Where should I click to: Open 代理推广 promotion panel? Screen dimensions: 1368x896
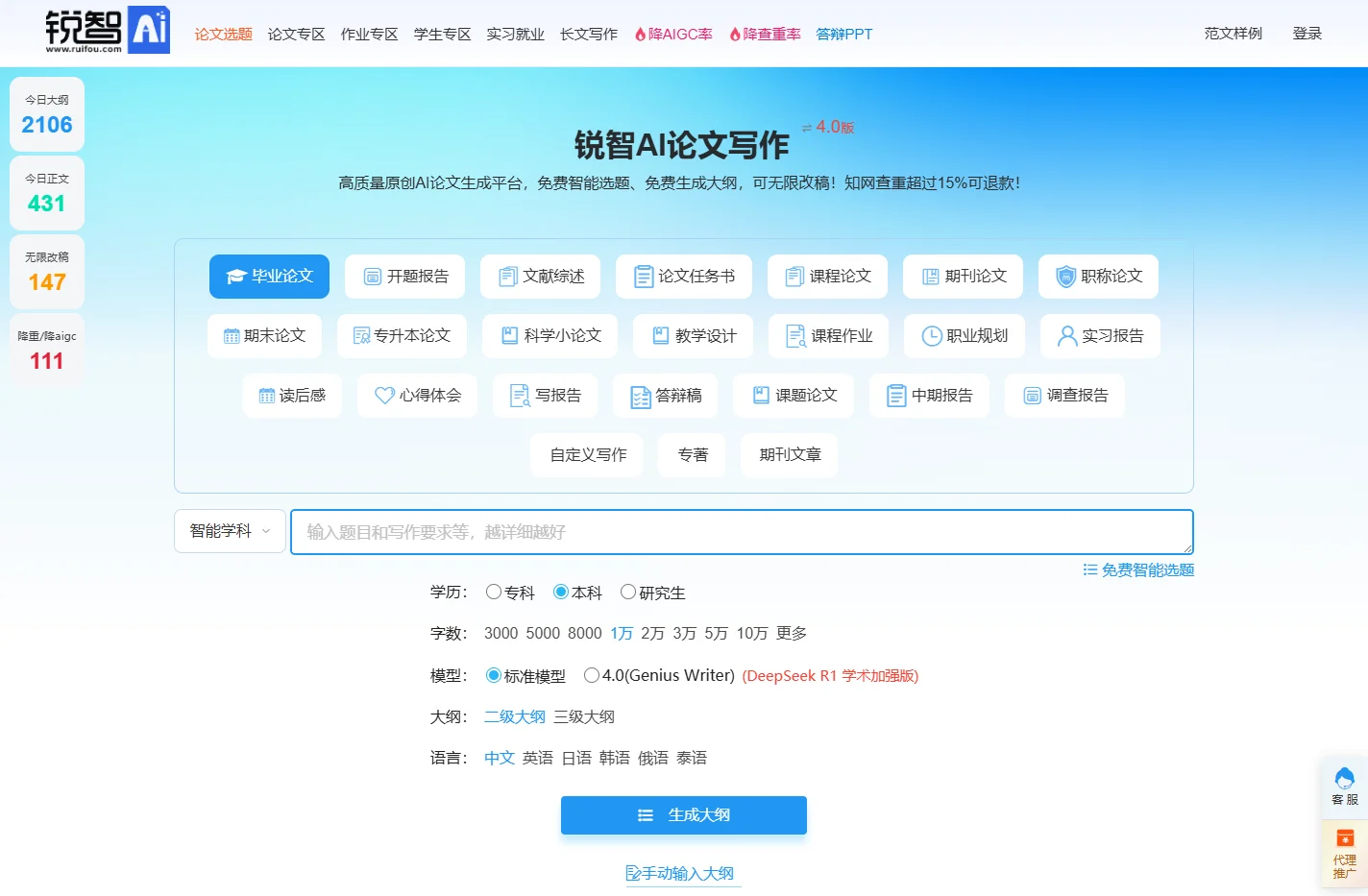(x=1345, y=853)
